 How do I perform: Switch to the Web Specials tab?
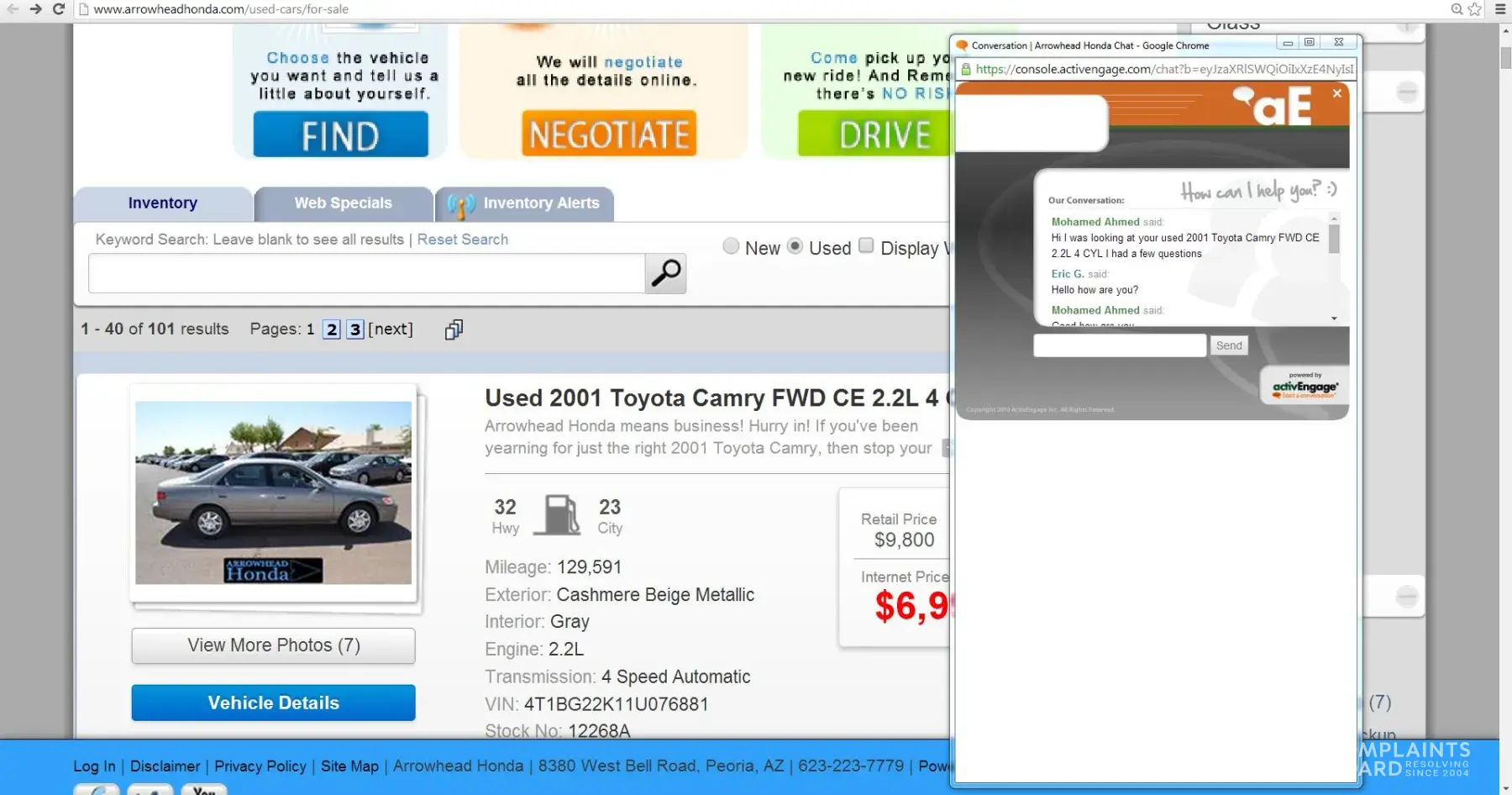[343, 203]
